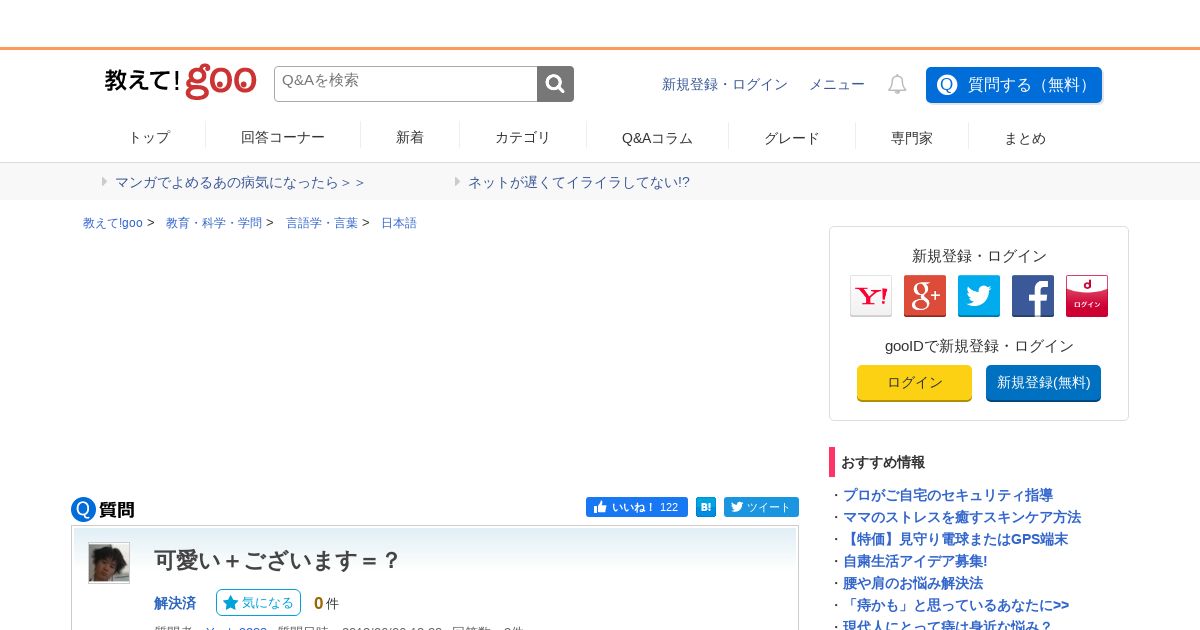This screenshot has height=630, width=1200.
Task: Open マンガでよめるあの病気になったら link
Action: (x=240, y=182)
